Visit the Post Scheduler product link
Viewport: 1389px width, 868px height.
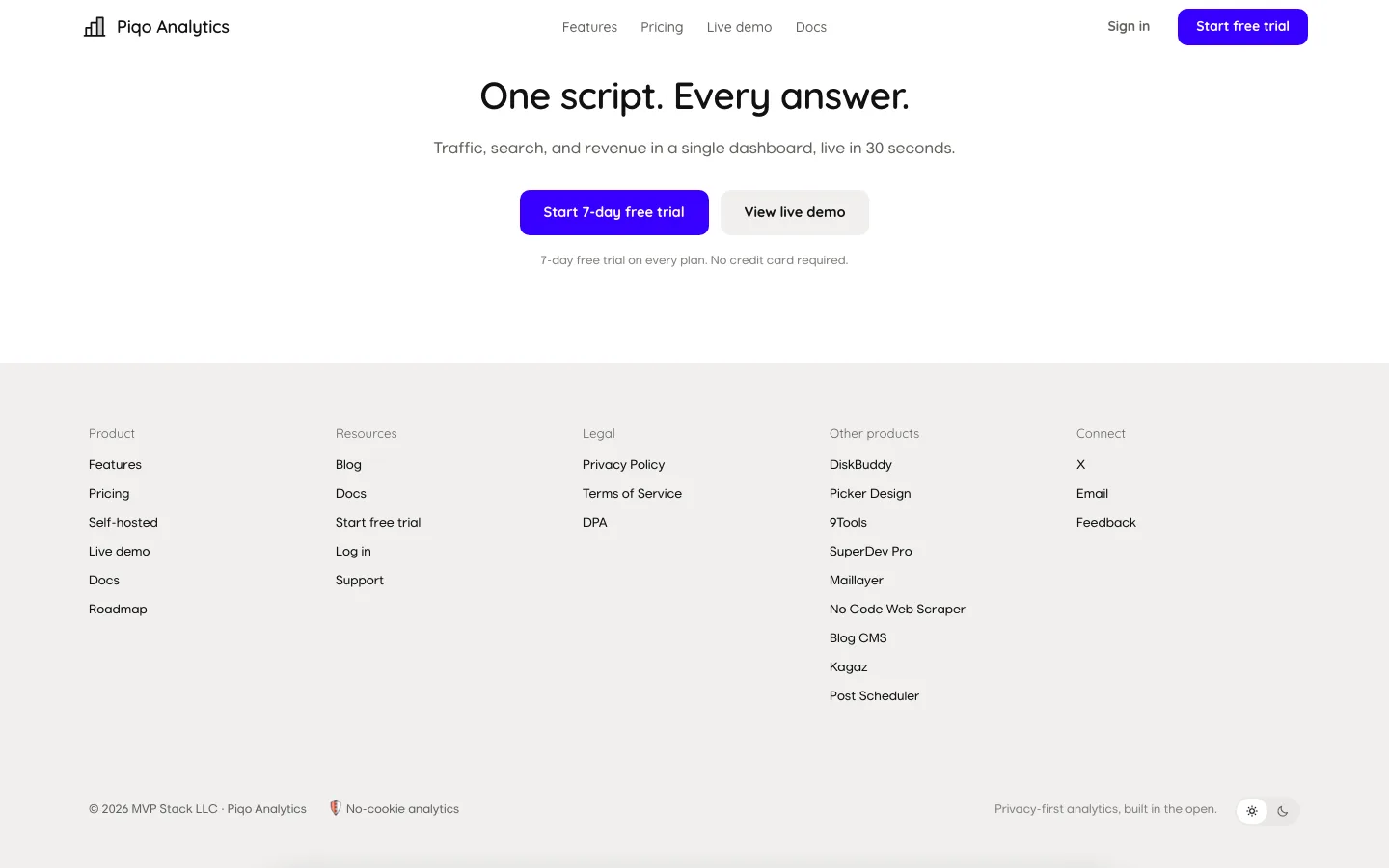coord(874,695)
